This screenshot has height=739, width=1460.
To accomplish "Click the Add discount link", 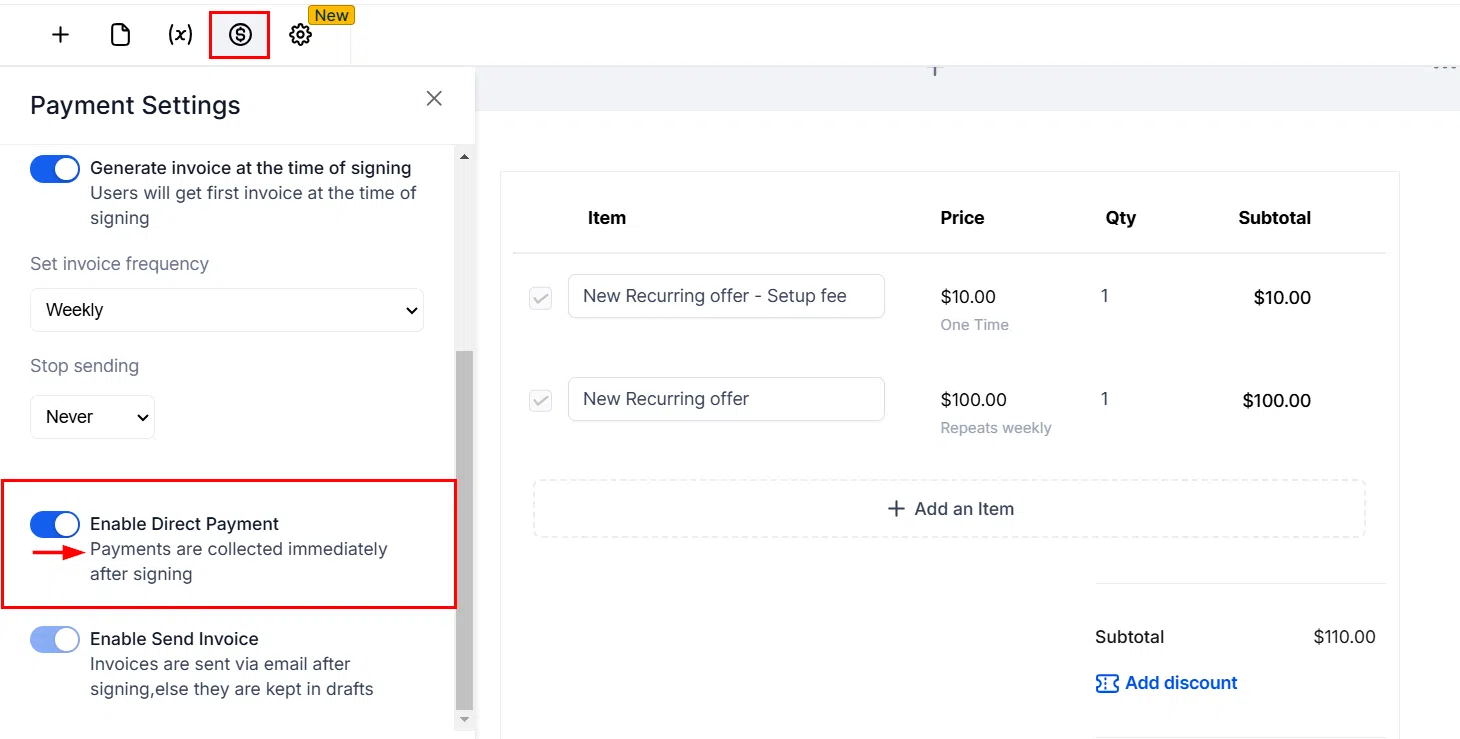I will pyautogui.click(x=1181, y=683).
